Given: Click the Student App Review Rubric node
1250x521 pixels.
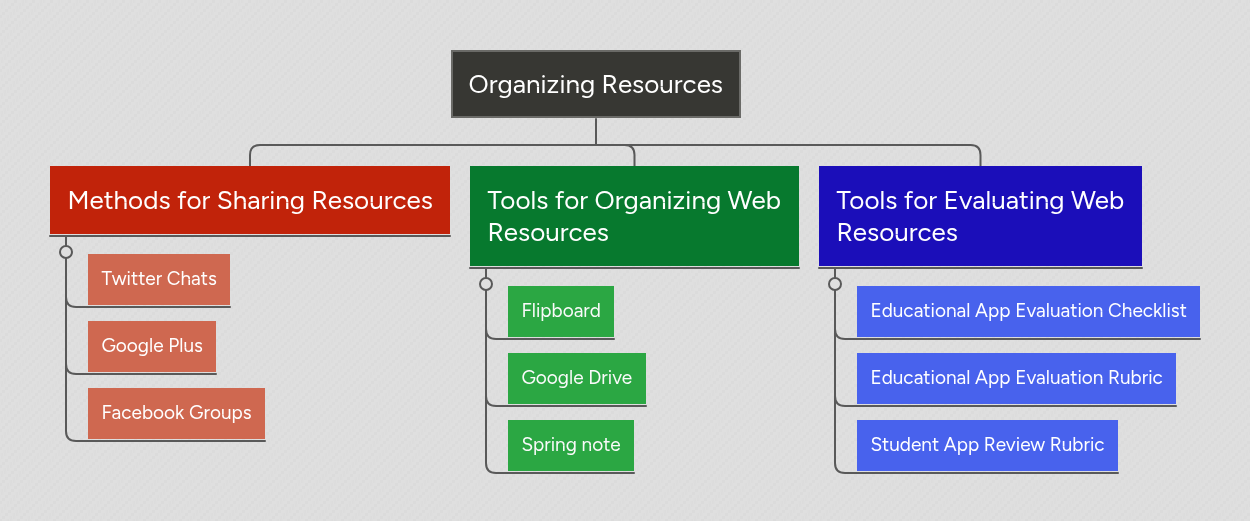Looking at the screenshot, I should [x=987, y=445].
